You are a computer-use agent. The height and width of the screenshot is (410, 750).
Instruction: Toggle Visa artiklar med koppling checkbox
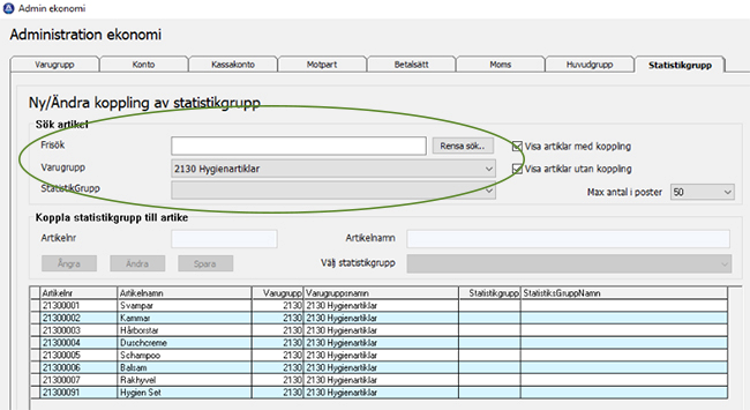517,146
